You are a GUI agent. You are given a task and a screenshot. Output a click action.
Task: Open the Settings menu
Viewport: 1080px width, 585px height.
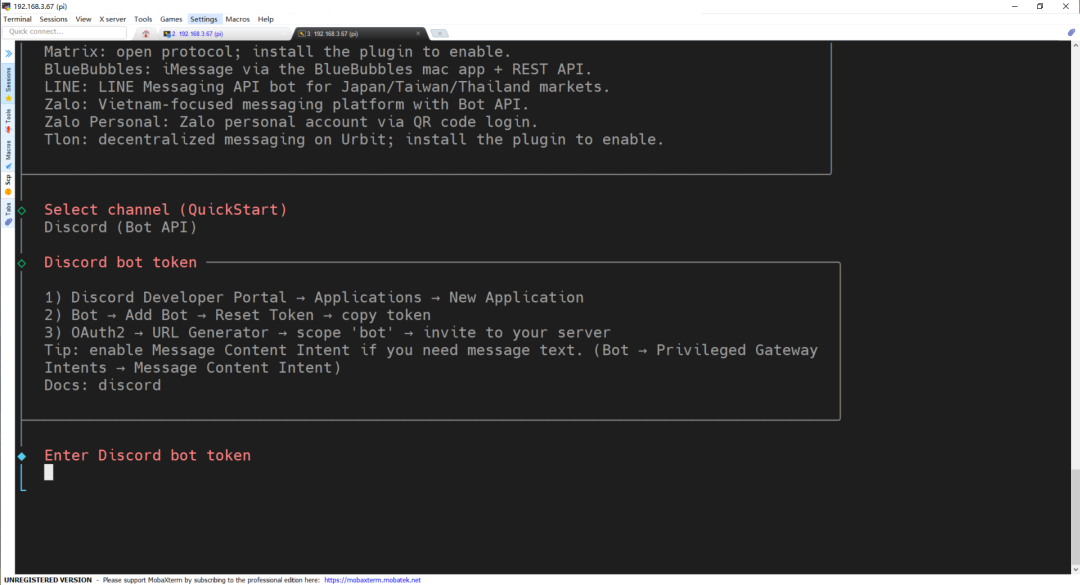coord(203,19)
